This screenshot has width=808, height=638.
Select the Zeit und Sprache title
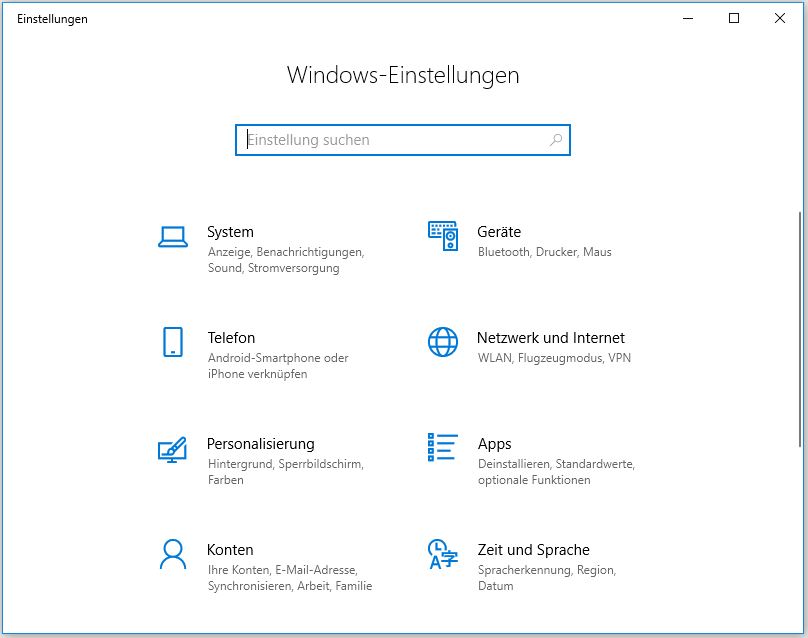point(533,550)
